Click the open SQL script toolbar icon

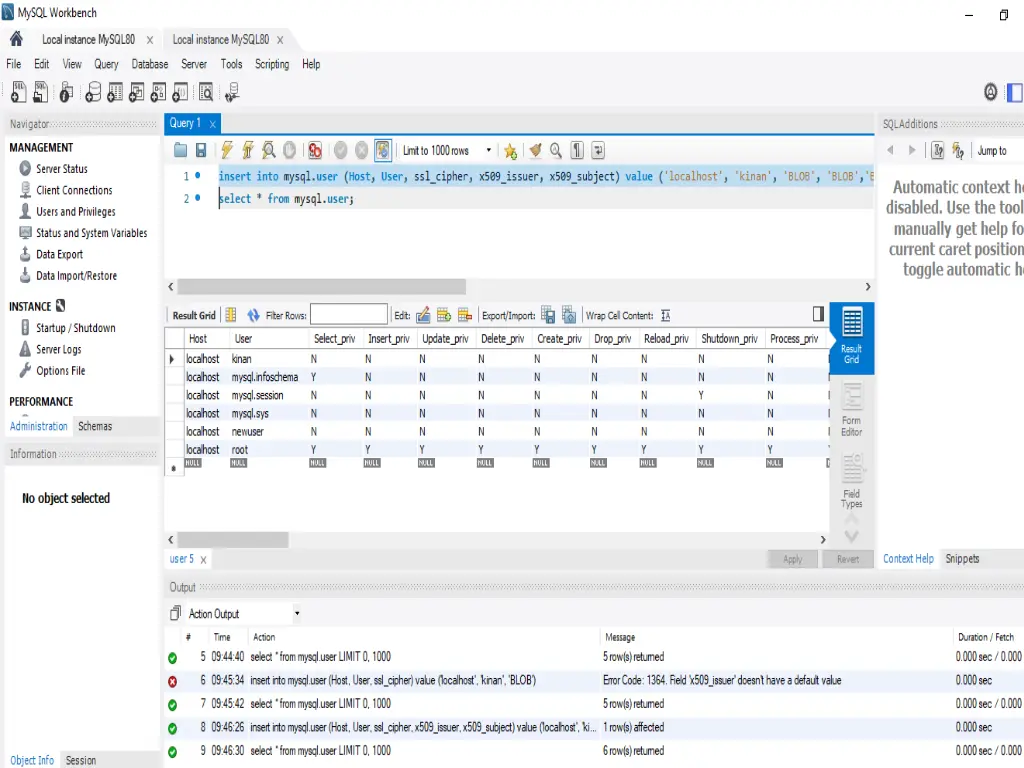[x=40, y=92]
